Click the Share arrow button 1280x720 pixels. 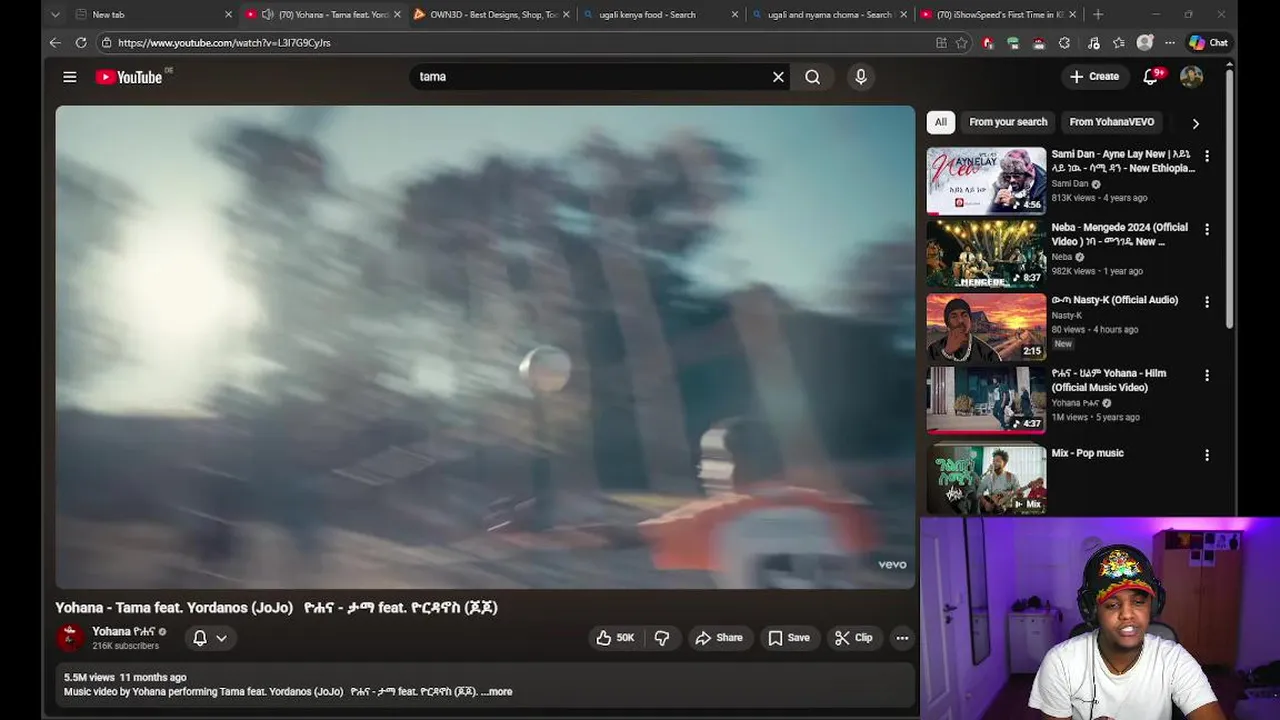tap(719, 638)
